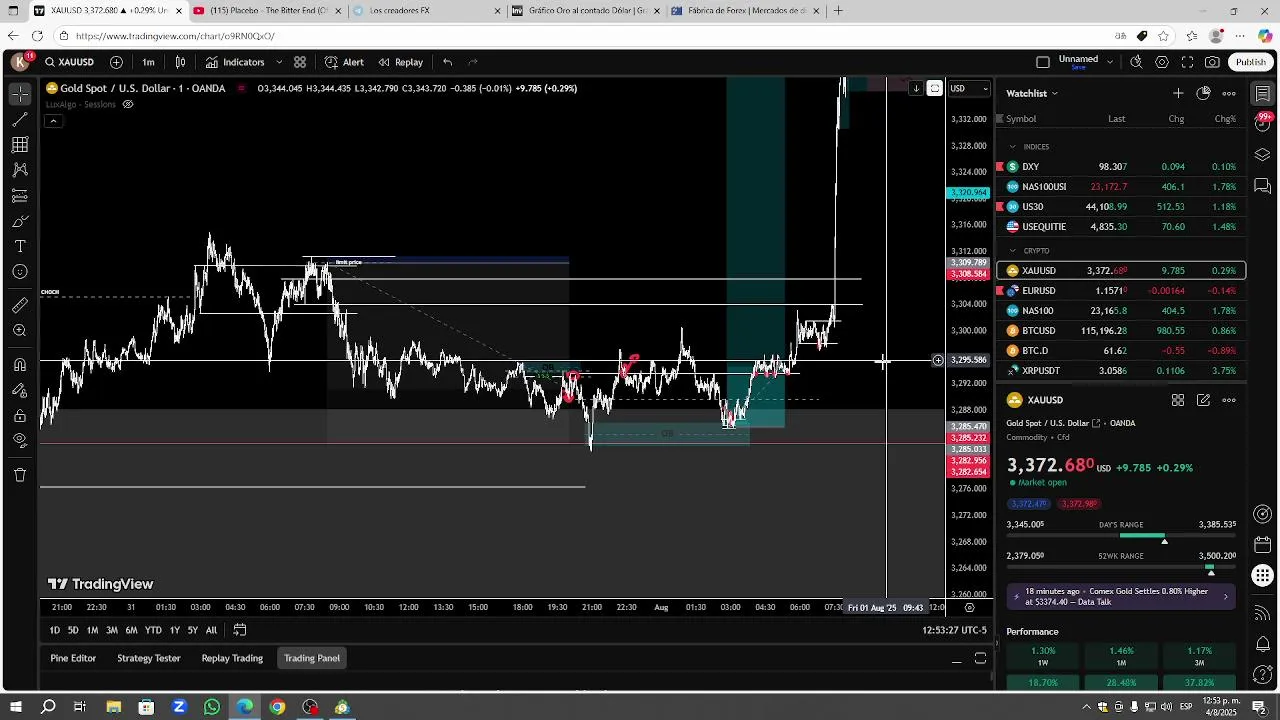The image size is (1280, 720).
Task: Select XRPUSDT in the watchlist
Action: pyautogui.click(x=1121, y=371)
